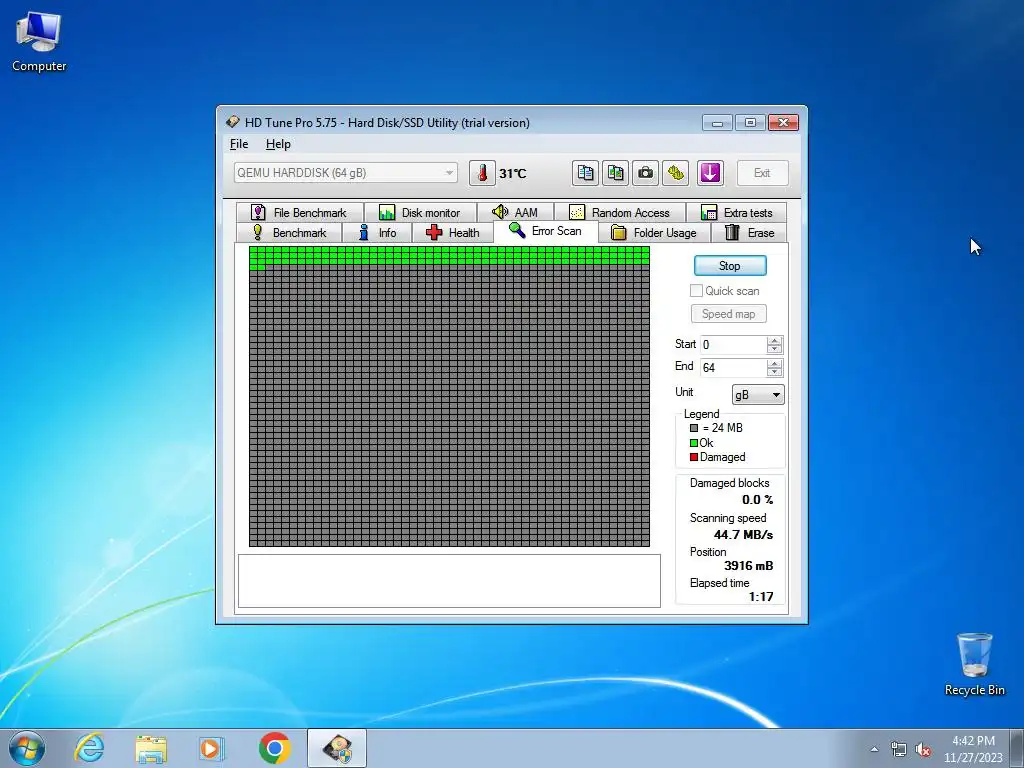The height and width of the screenshot is (768, 1024).
Task: Open the Erase tab
Action: pos(749,232)
